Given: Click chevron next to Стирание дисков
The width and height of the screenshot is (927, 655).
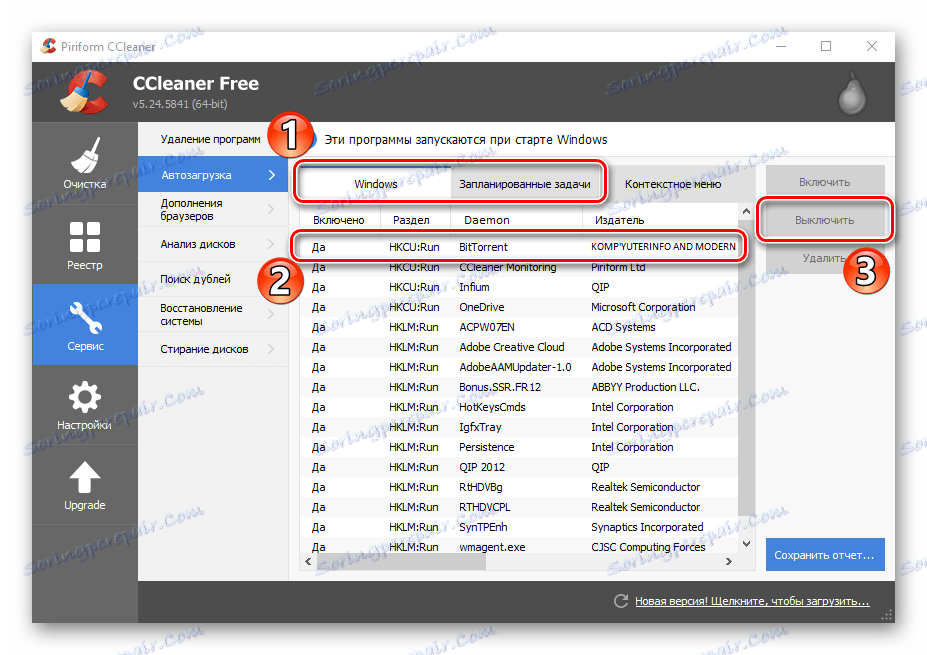Looking at the screenshot, I should click(271, 349).
